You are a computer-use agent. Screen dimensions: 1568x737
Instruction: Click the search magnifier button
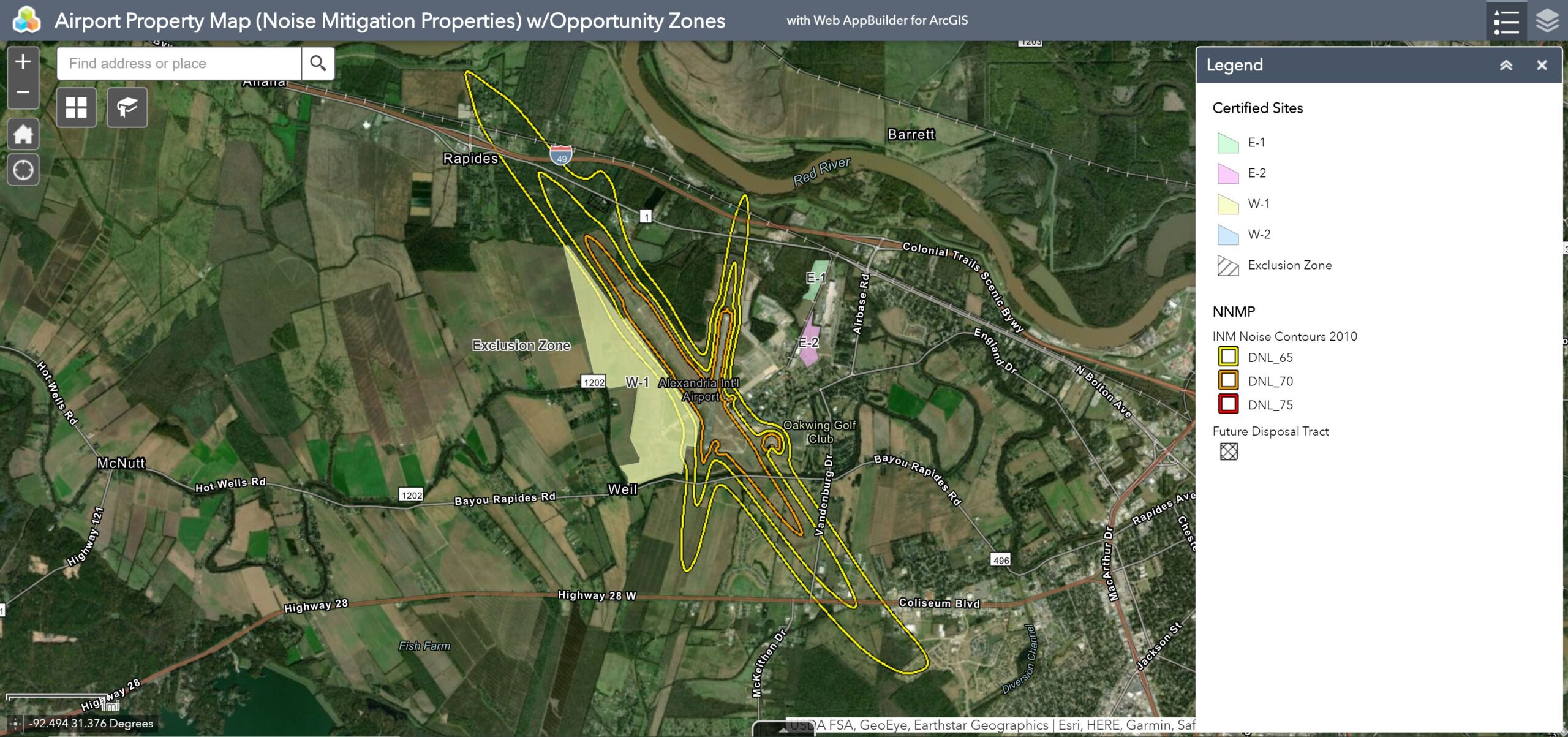pyautogui.click(x=318, y=63)
